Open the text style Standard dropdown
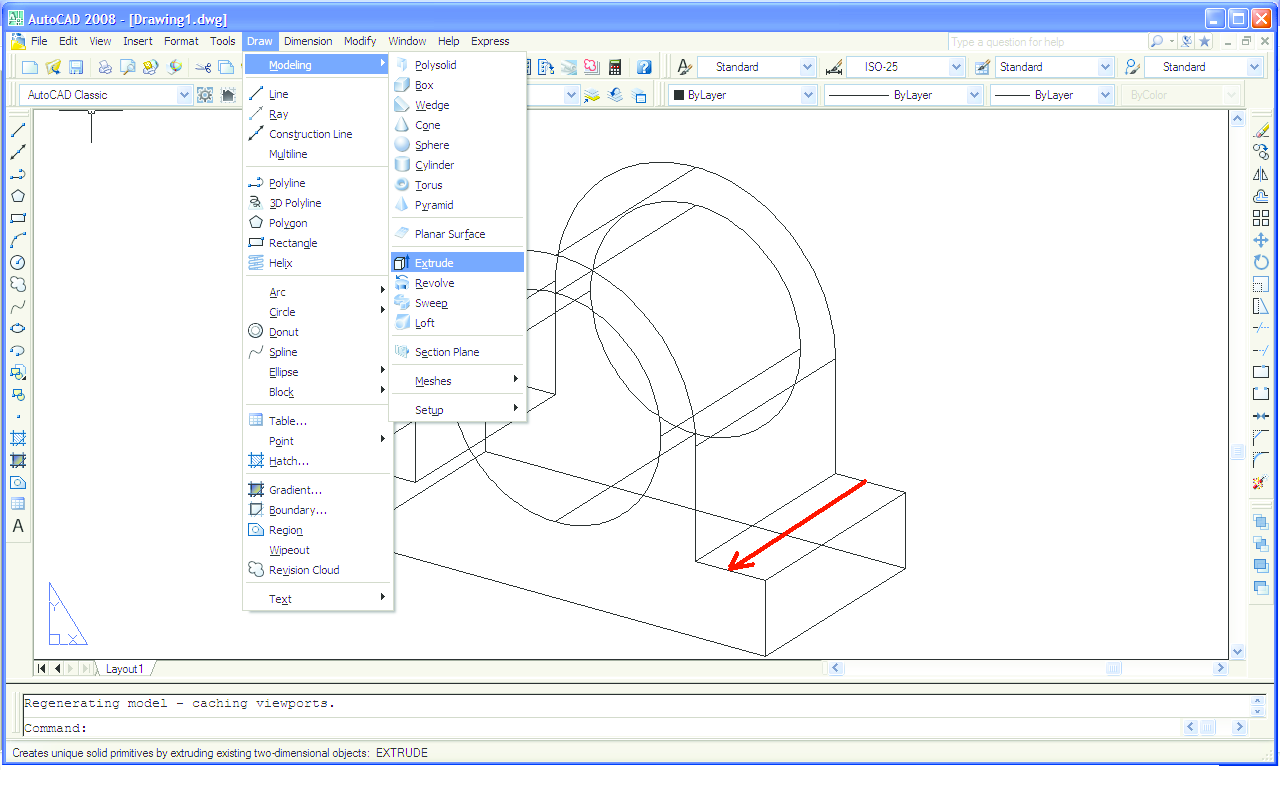 [x=808, y=67]
